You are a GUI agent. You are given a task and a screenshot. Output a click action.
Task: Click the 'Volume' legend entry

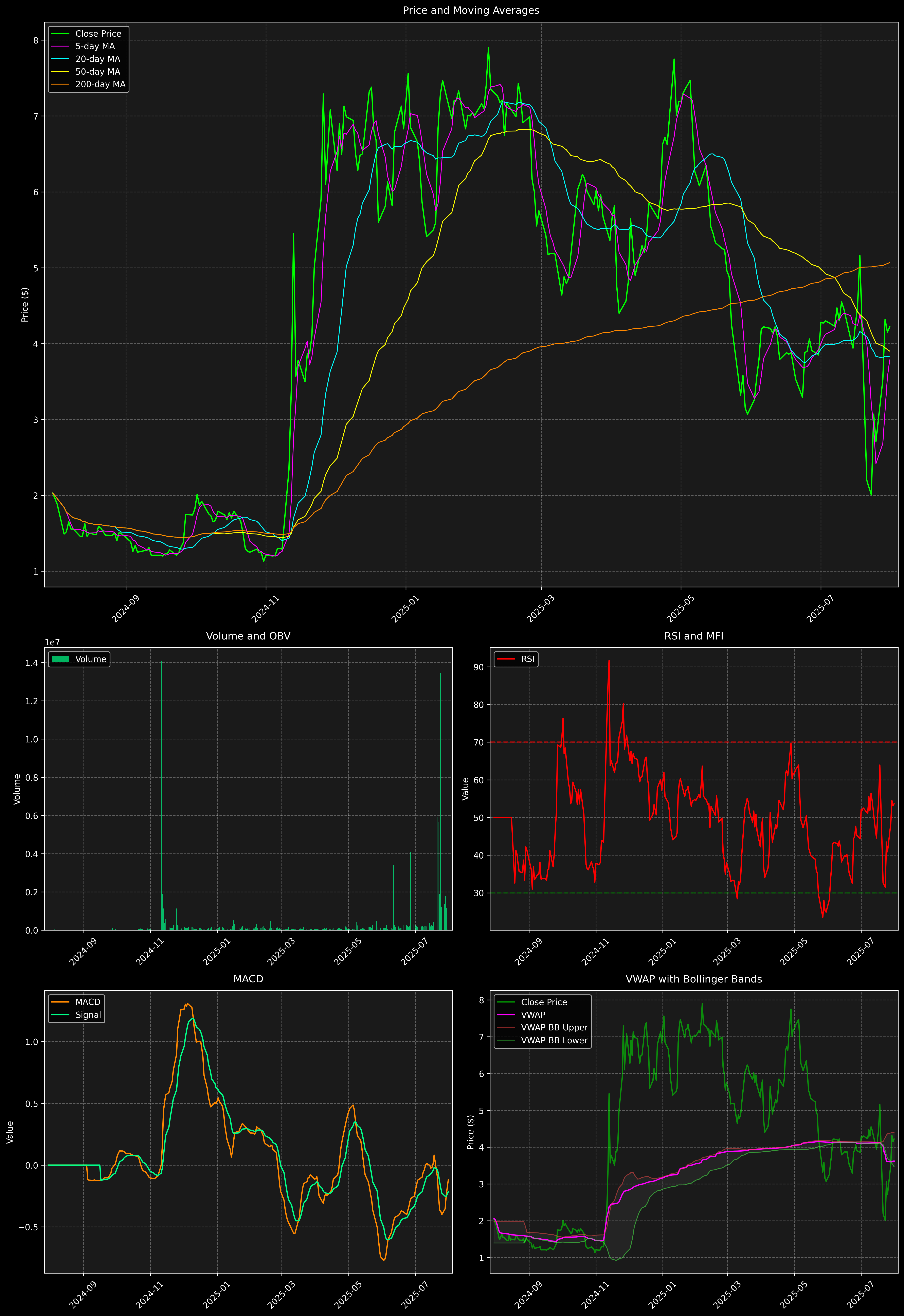79,659
